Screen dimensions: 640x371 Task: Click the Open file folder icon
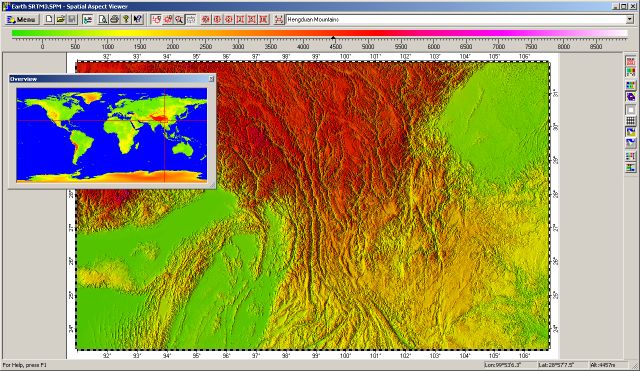[x=60, y=19]
